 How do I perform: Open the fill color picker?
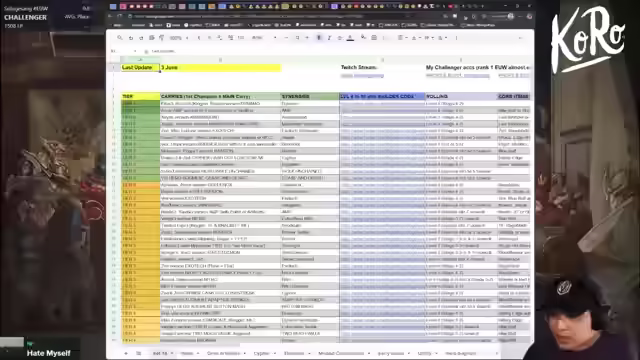pos(363,38)
